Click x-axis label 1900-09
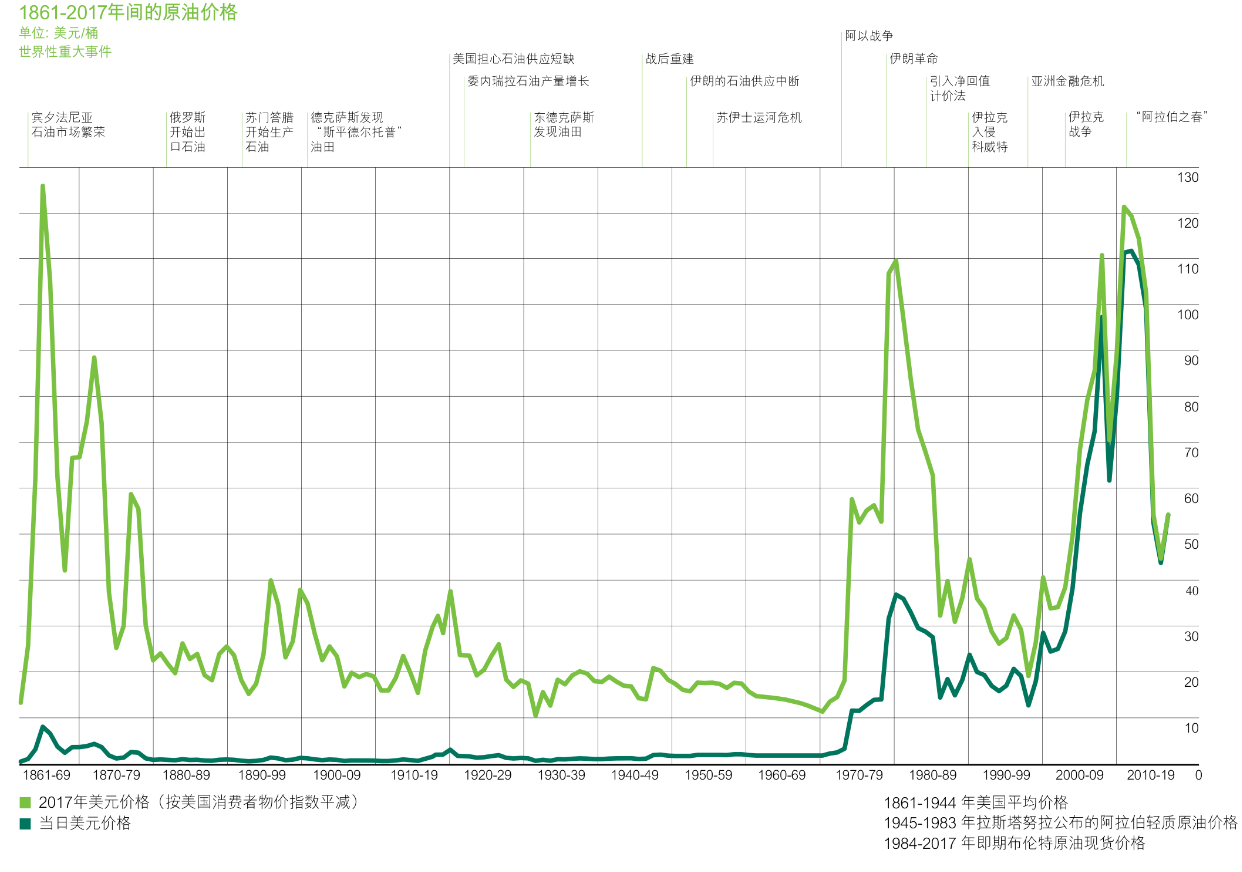Image resolution: width=1242 pixels, height=872 pixels. point(337,775)
